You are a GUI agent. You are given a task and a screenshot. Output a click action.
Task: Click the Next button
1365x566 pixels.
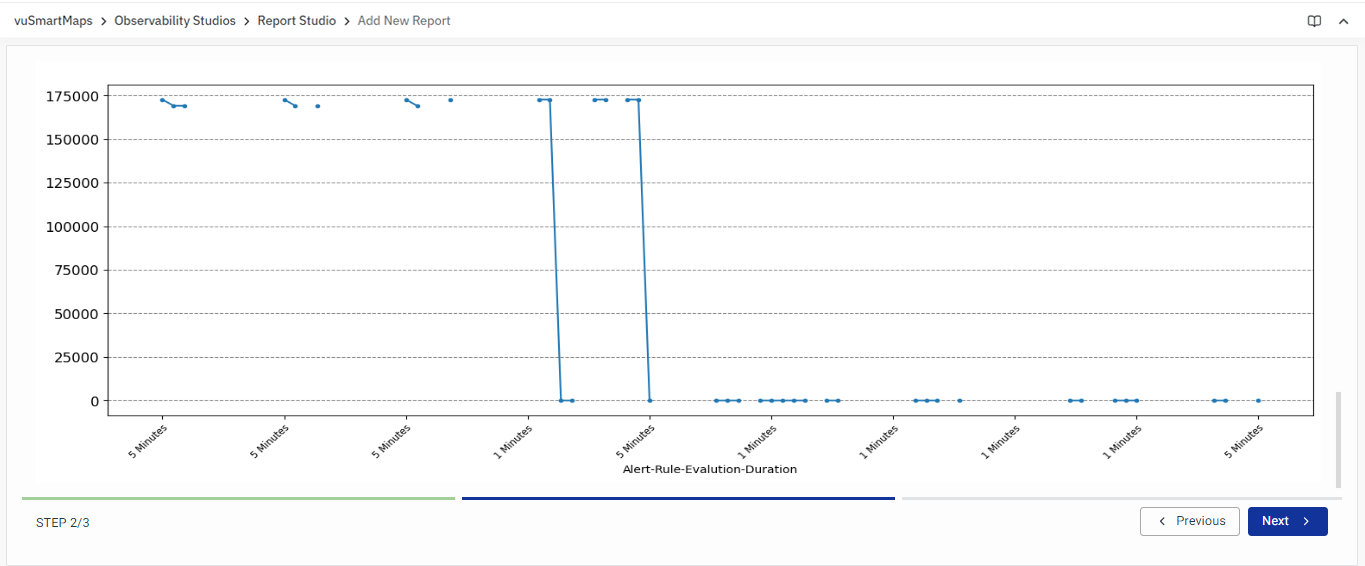(1287, 521)
